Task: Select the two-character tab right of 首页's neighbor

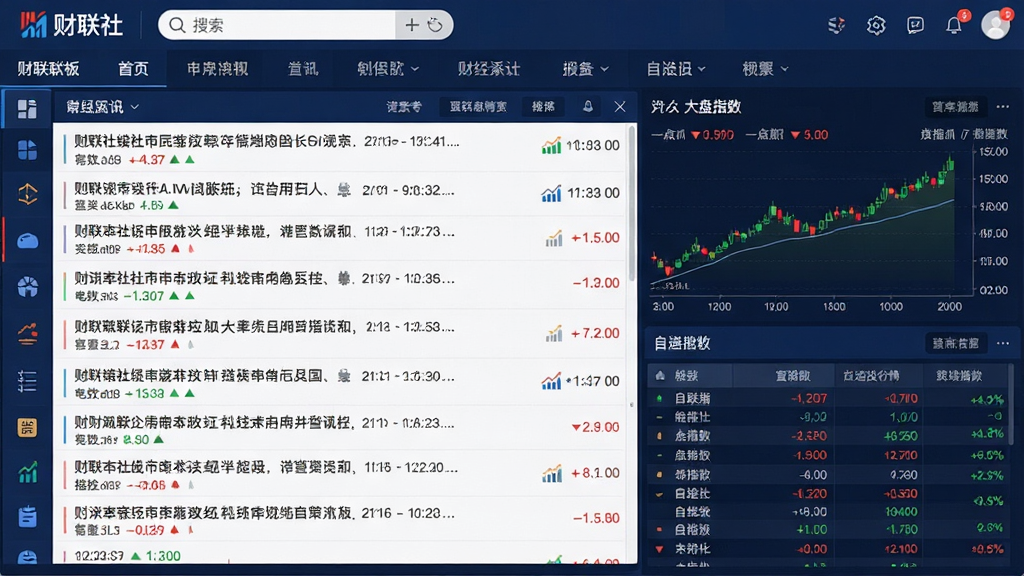Action: [x=303, y=69]
